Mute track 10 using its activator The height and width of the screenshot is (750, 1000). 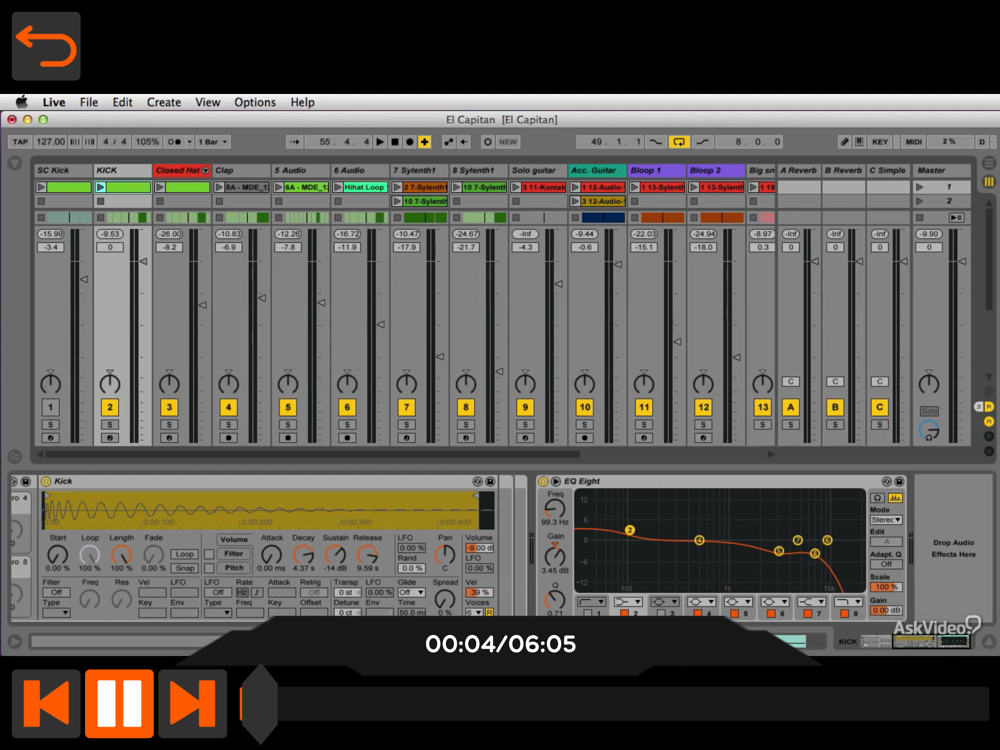point(584,407)
